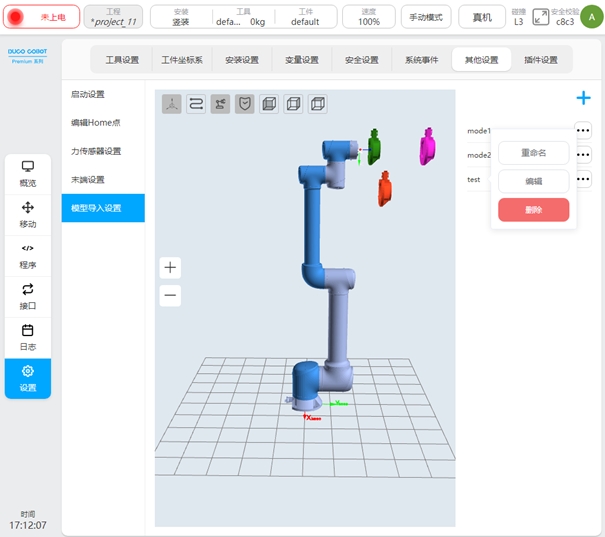Open the speed 100% selector
The image size is (605, 537).
click(368, 17)
